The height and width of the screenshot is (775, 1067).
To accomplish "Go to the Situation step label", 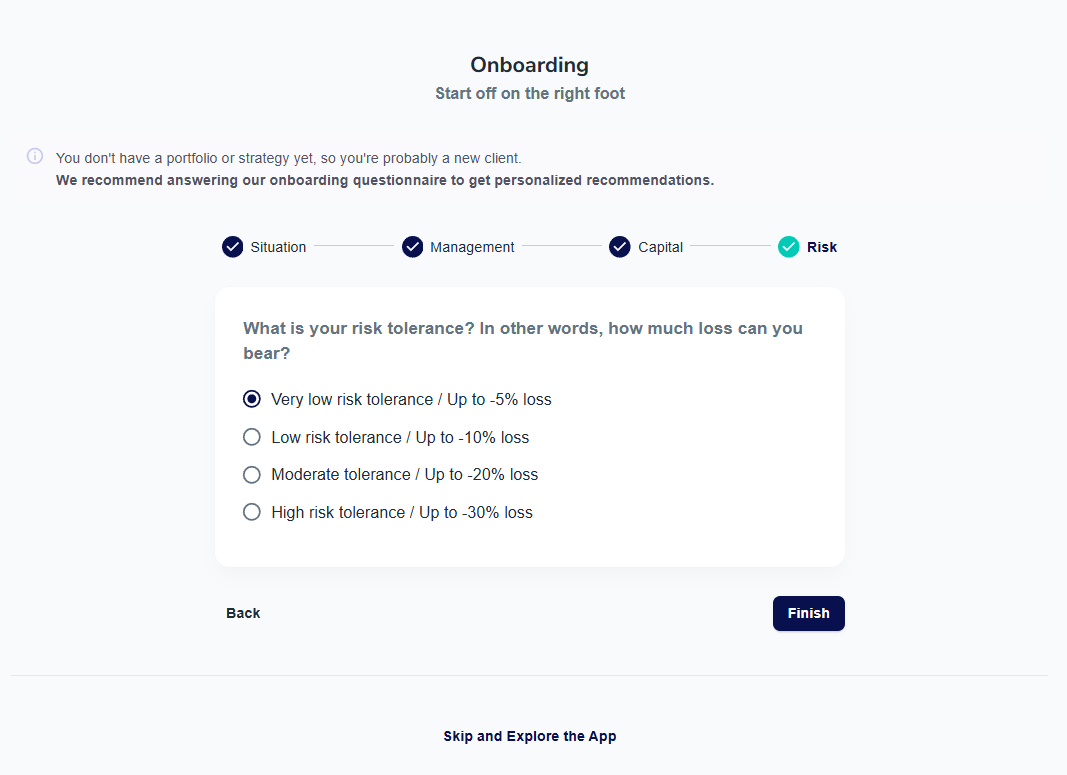I will pos(278,247).
